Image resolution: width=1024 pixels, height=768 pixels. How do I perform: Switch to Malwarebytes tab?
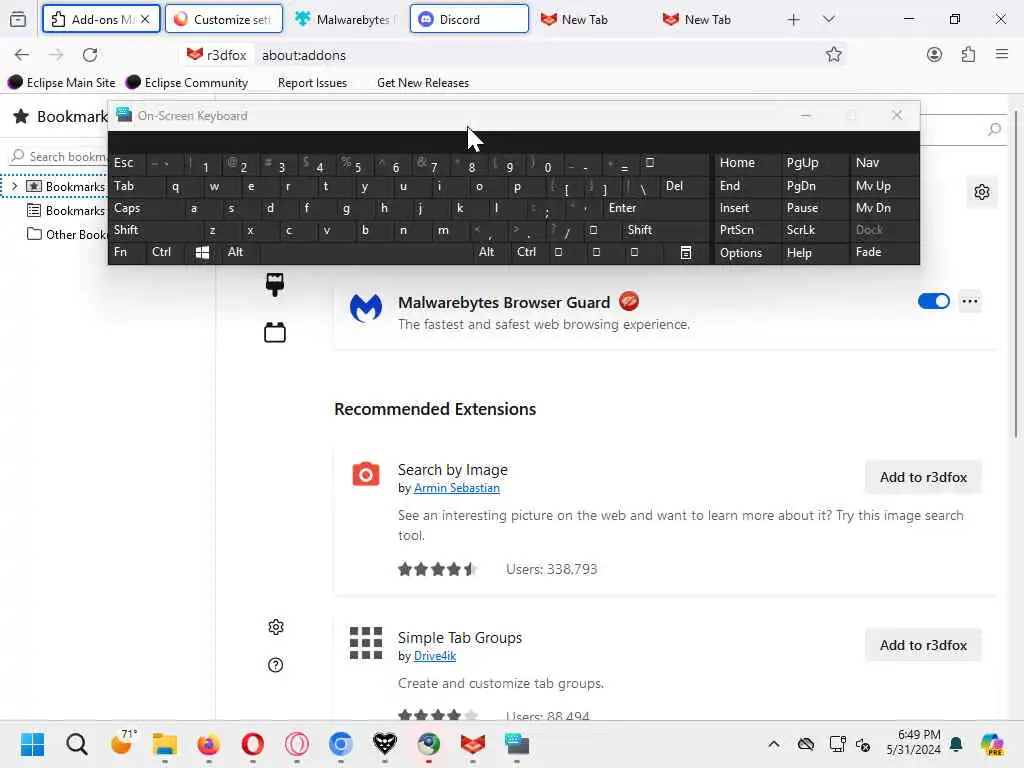coord(346,19)
